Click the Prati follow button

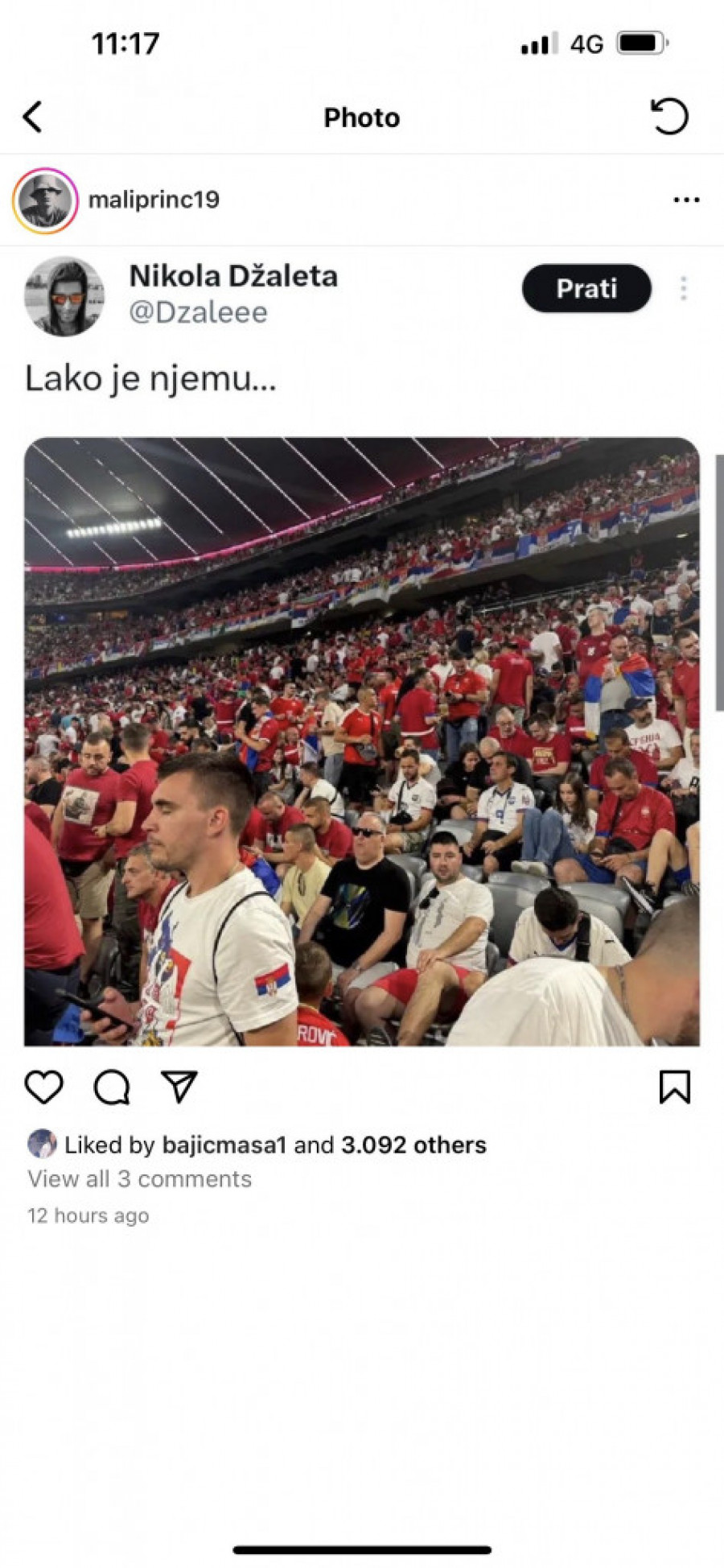586,288
